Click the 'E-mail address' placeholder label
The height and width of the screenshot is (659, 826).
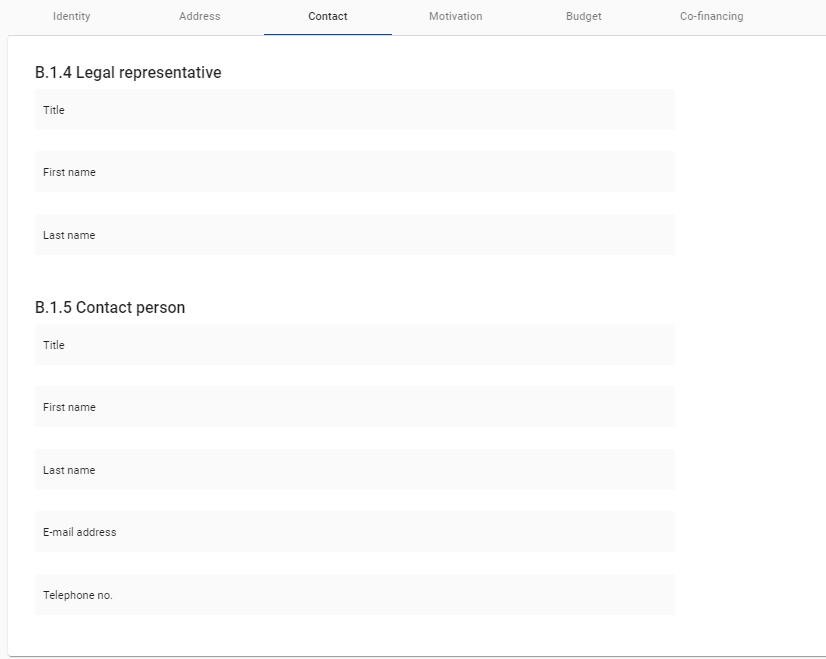point(80,533)
